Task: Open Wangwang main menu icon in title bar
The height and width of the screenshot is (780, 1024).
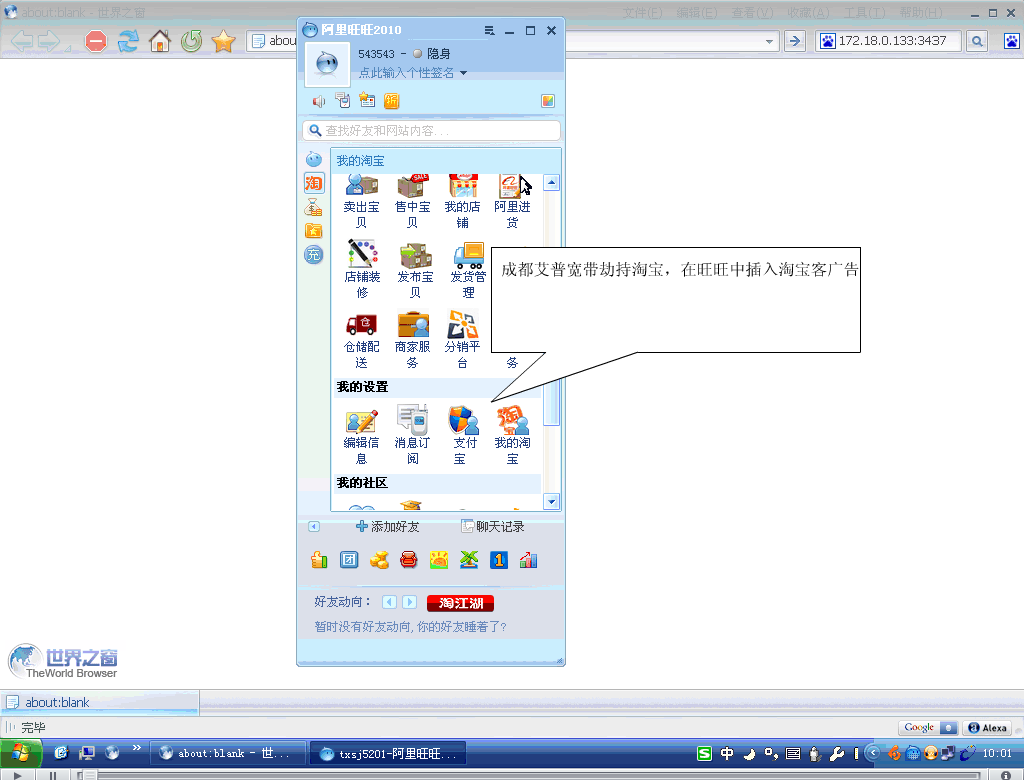Action: coord(490,30)
